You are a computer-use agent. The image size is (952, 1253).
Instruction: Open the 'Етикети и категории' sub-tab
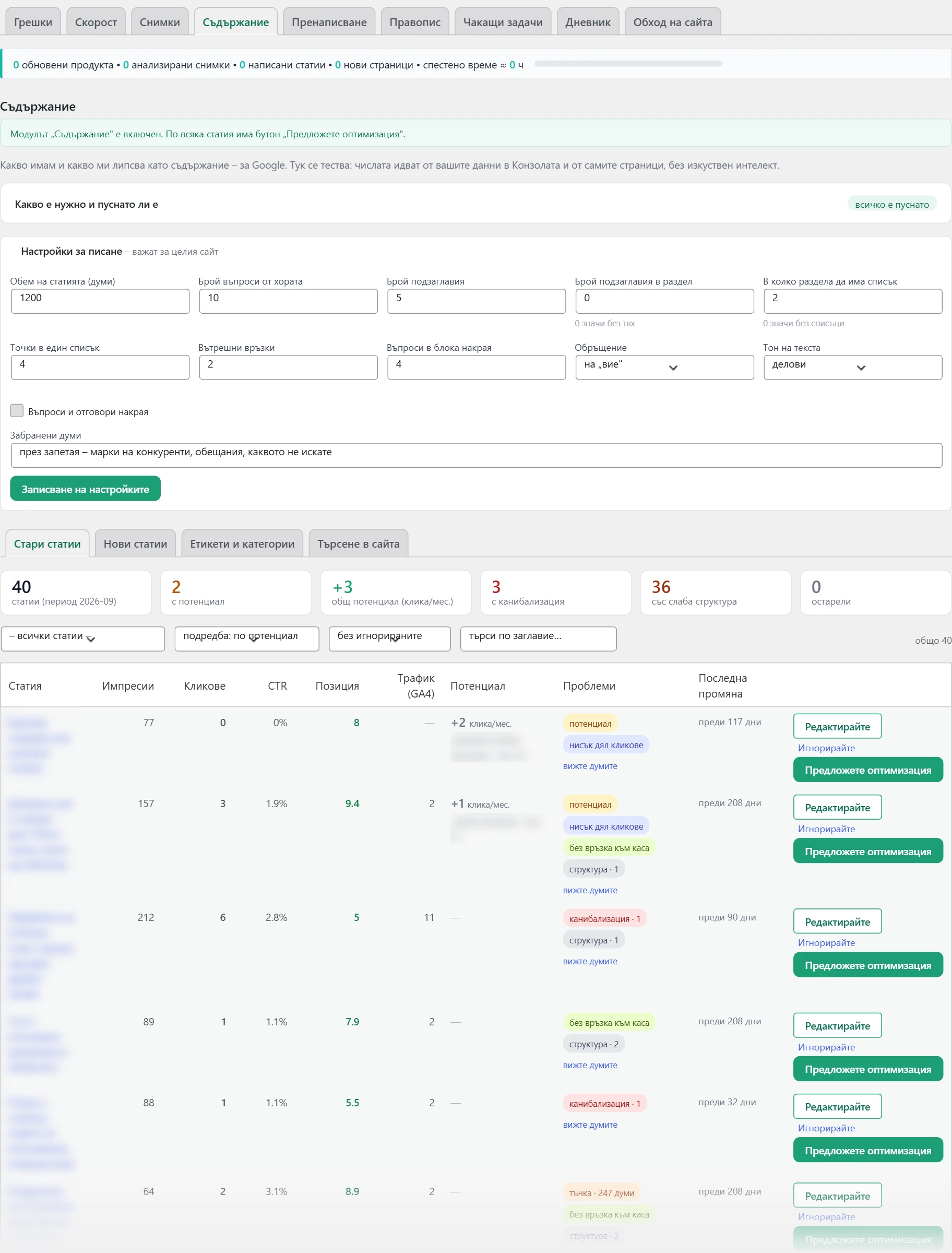click(242, 543)
